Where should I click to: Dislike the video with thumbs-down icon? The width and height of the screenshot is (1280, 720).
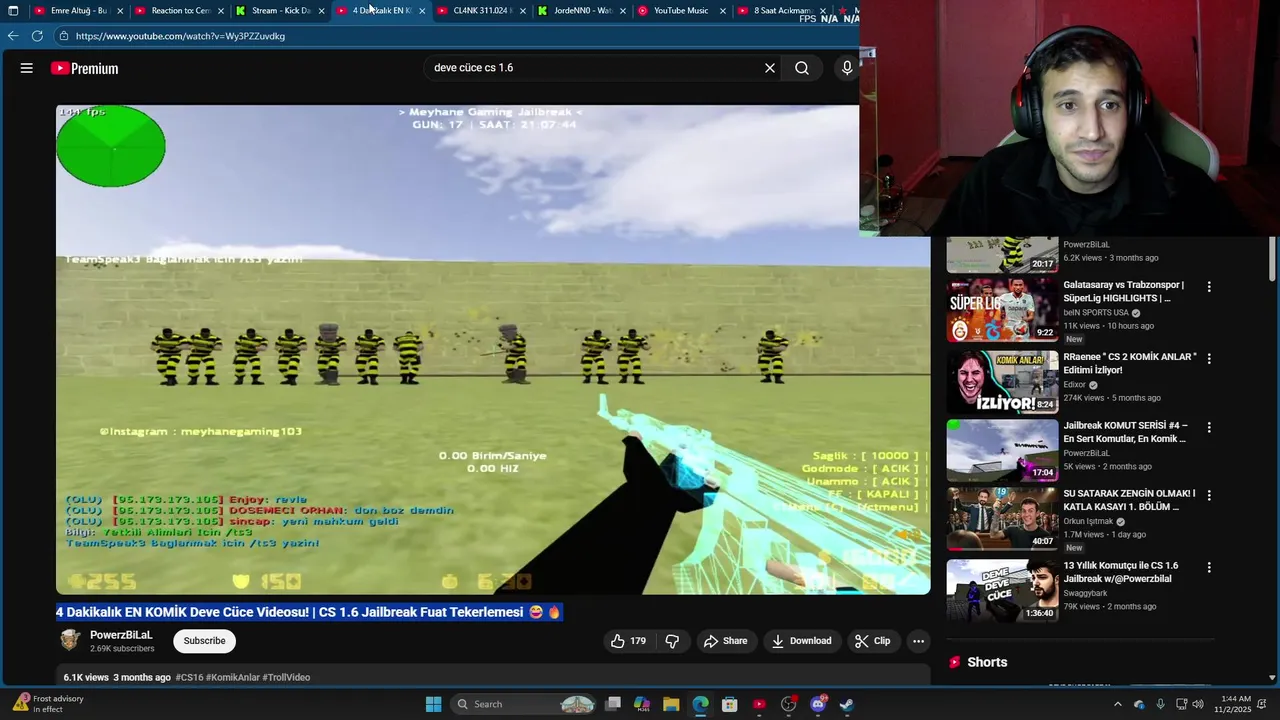(x=673, y=641)
